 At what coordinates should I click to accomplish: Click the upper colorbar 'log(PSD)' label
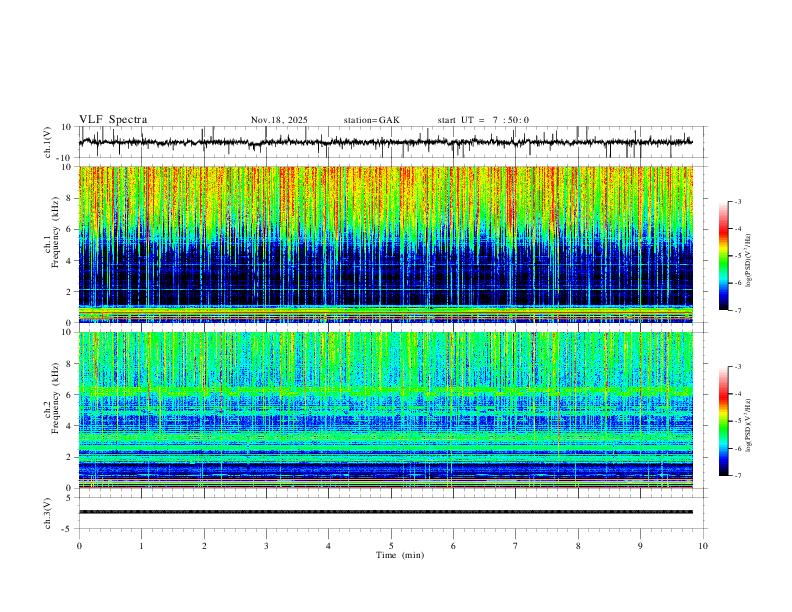tap(748, 261)
